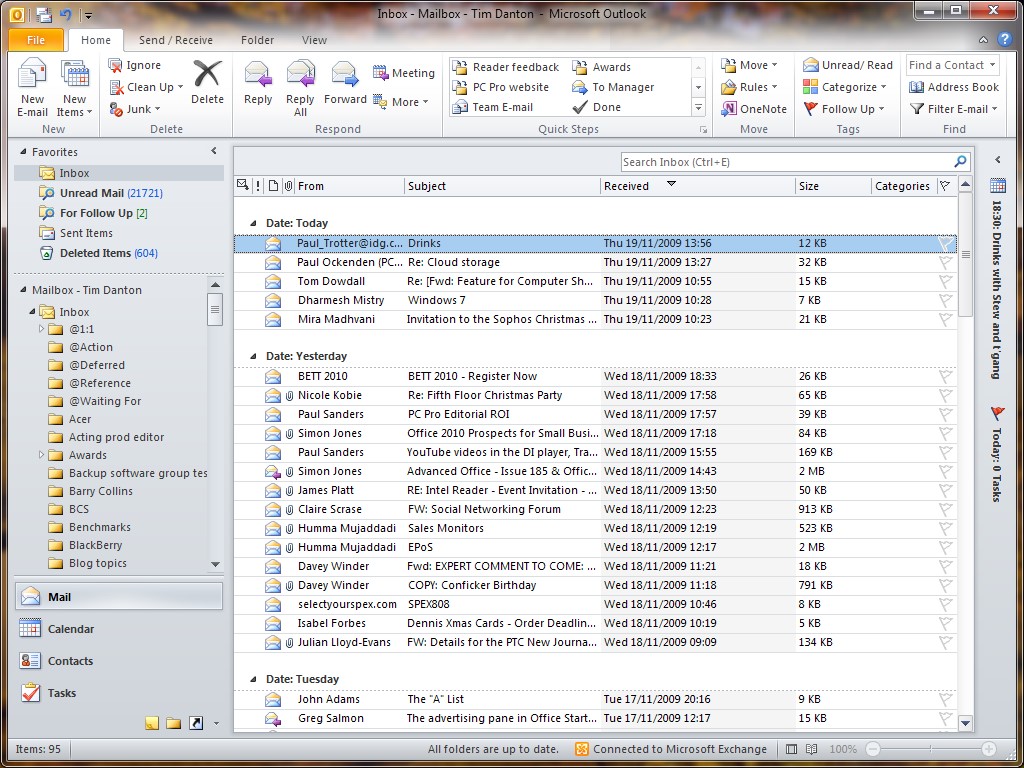Click the Reply All button

click(300, 88)
